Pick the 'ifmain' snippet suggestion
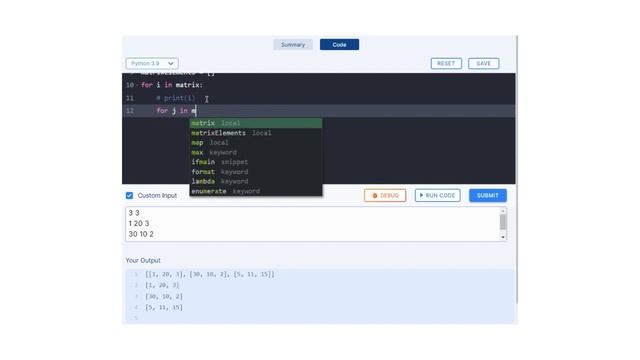640x360 pixels. pyautogui.click(x=256, y=162)
